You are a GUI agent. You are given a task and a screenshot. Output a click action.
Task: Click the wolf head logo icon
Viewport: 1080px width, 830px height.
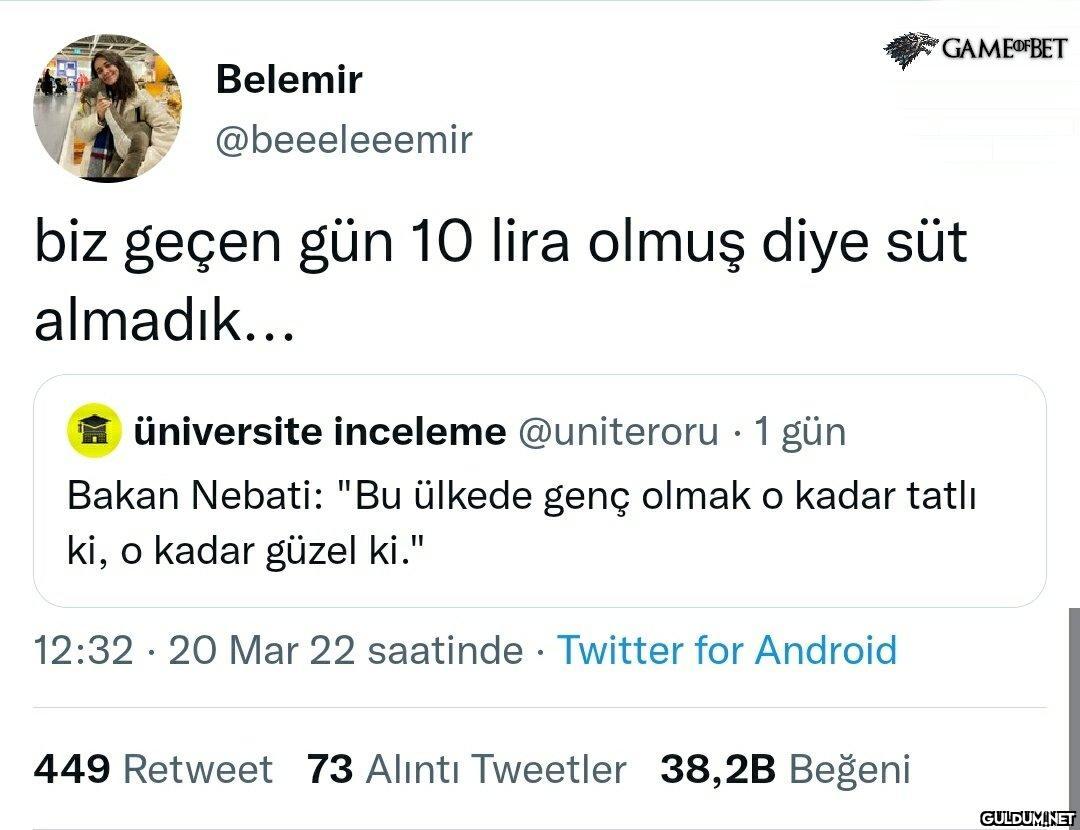coord(910,50)
